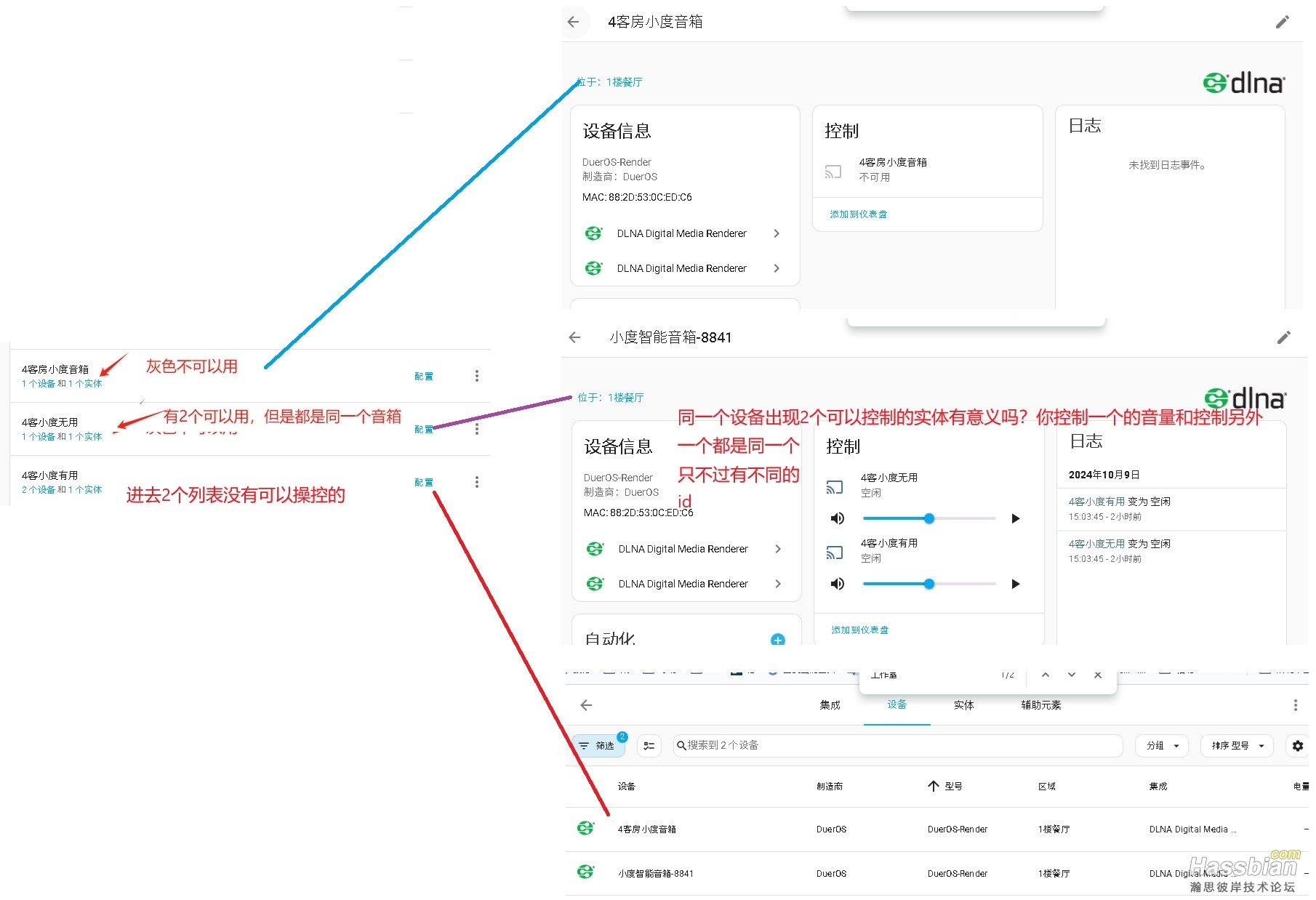Screen dimensions: 1316x900
Task: Open 配置 for 4客小度有用 entry
Action: [424, 483]
